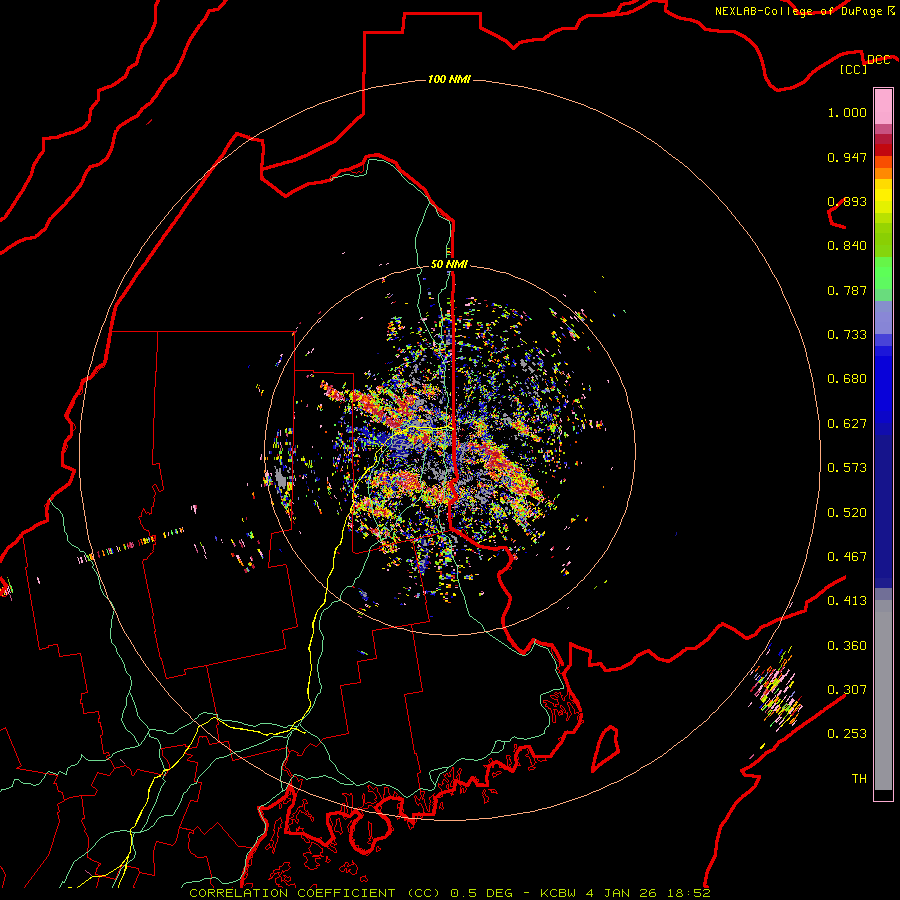This screenshot has width=900, height=900.
Task: Click the 0.467 scale value
Action: pyautogui.click(x=847, y=557)
